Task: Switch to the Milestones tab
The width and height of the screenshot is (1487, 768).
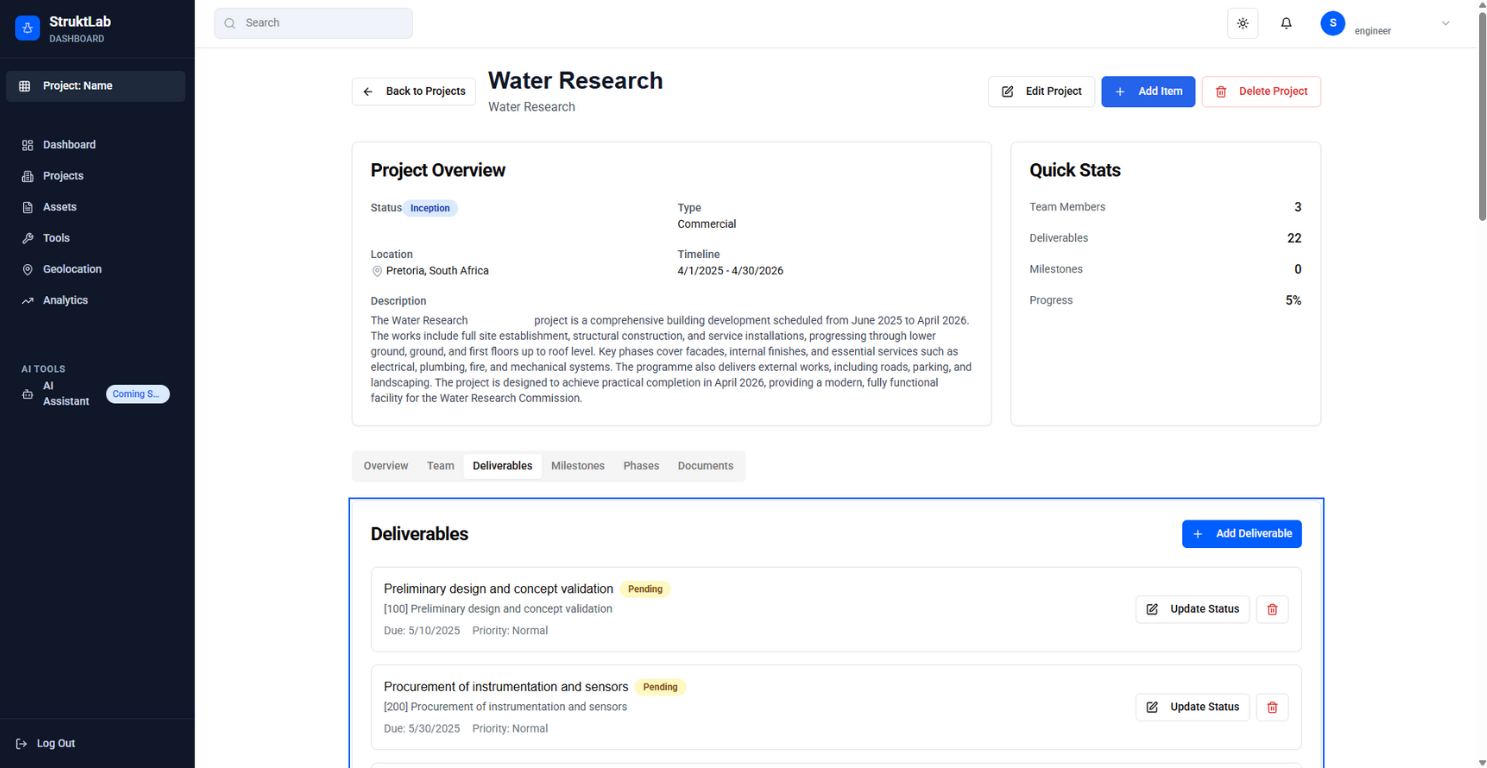Action: (578, 465)
